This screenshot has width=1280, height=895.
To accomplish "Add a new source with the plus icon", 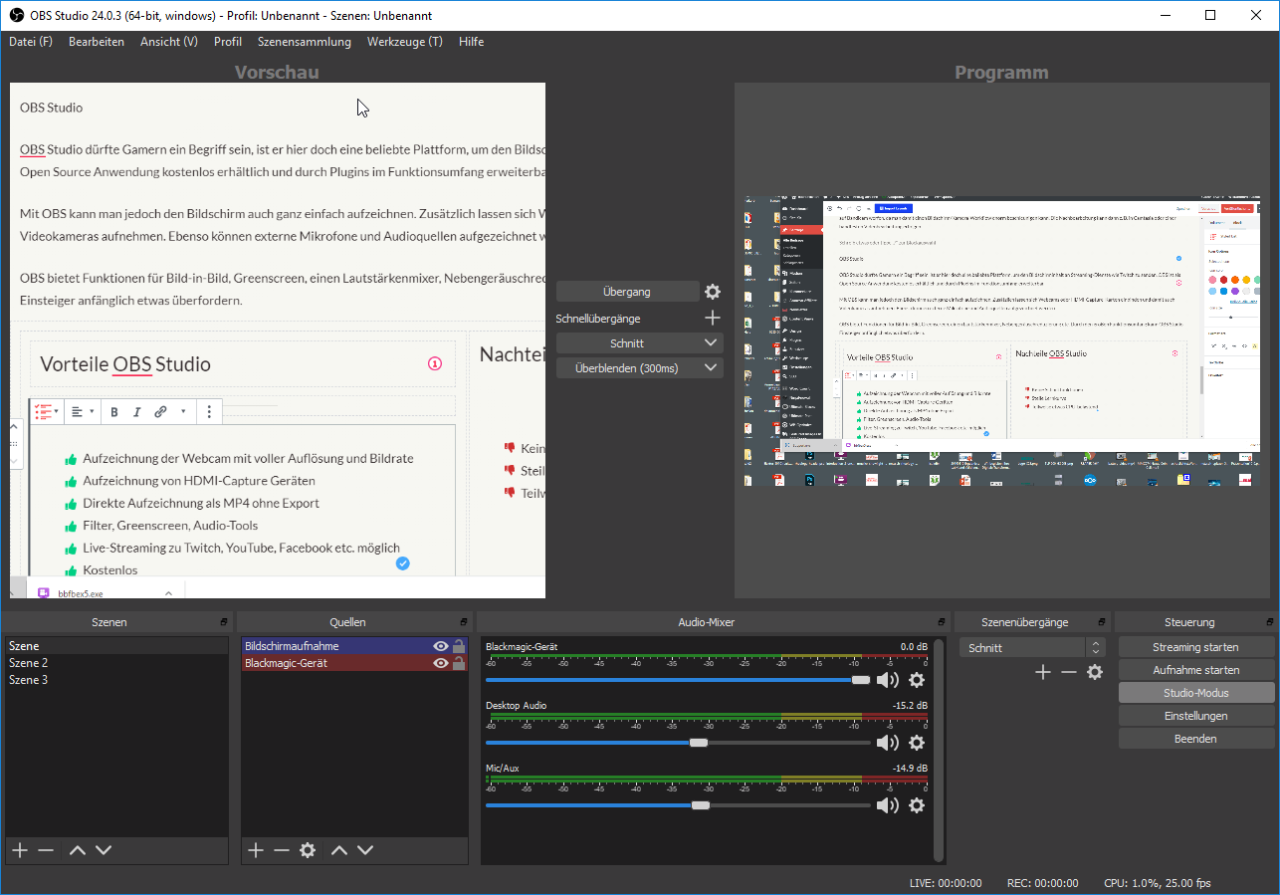I will click(x=255, y=850).
